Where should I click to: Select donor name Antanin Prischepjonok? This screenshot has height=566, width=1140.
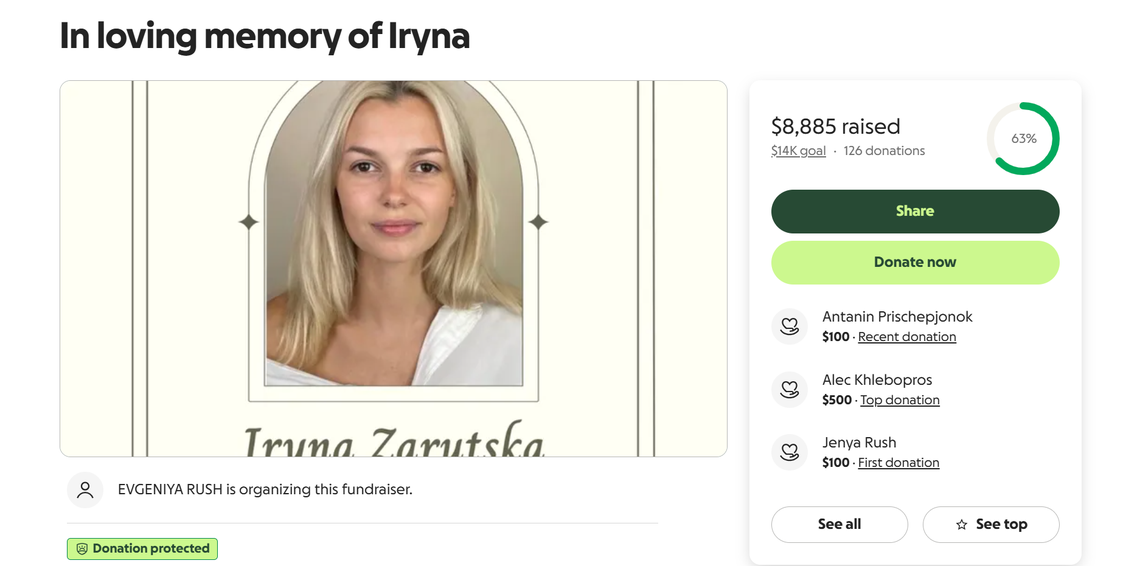click(x=896, y=316)
